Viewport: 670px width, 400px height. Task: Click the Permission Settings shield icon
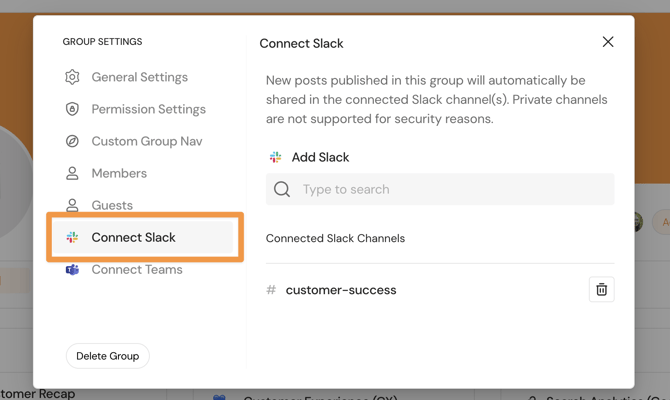72,109
